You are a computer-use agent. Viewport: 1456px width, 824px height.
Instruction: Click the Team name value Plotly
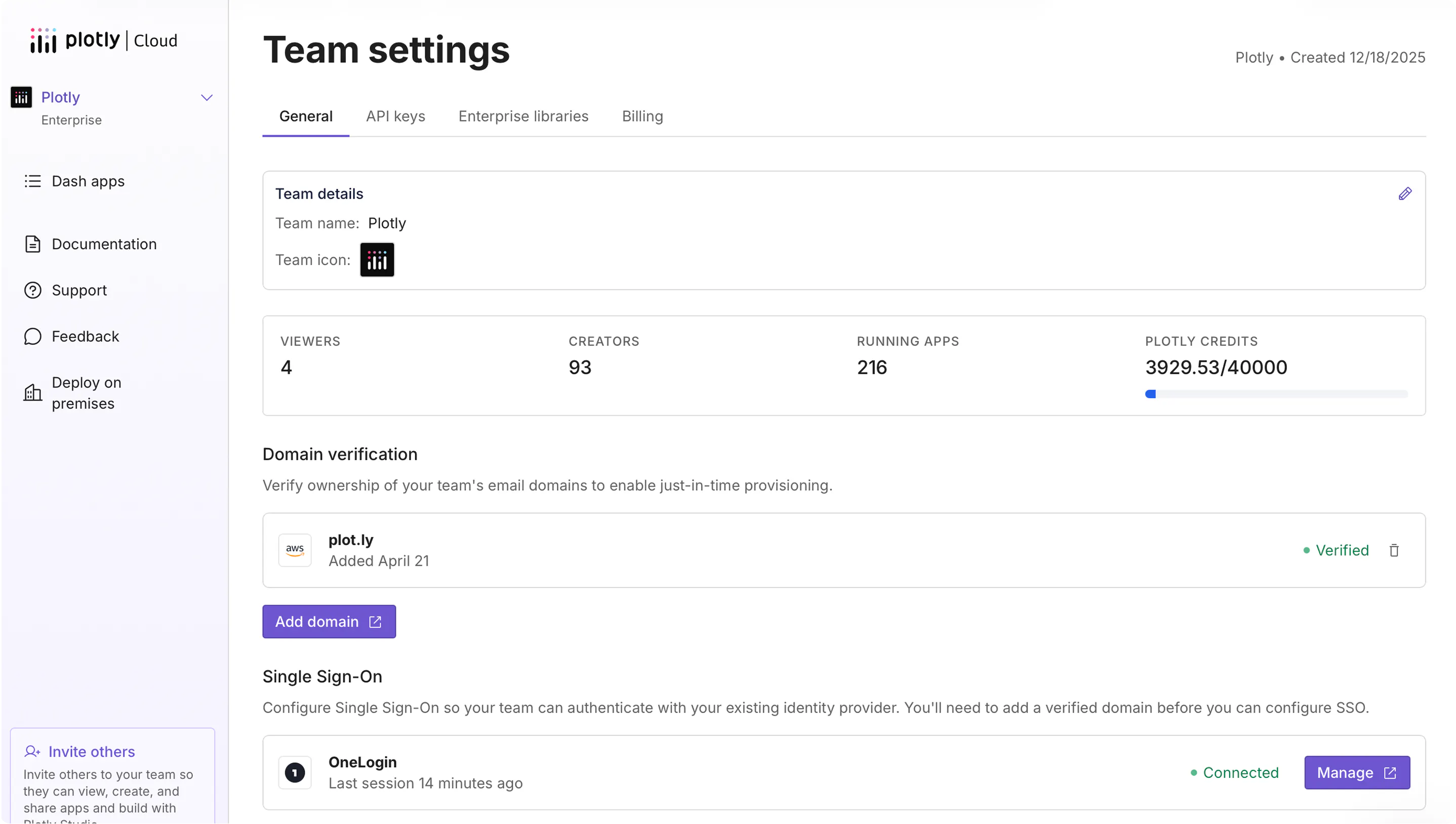pyautogui.click(x=387, y=223)
